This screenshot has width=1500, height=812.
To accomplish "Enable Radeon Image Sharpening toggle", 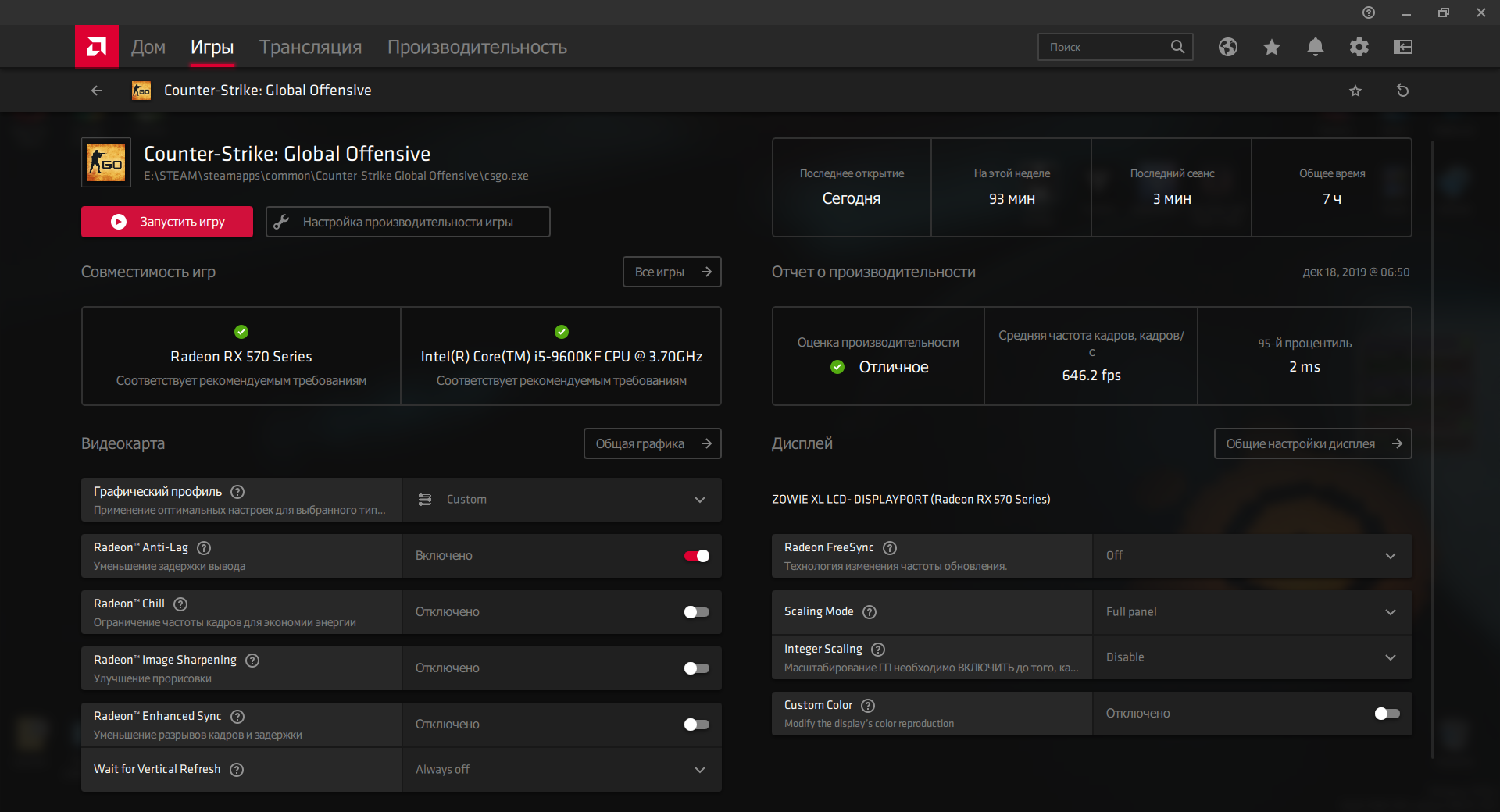I will (697, 668).
